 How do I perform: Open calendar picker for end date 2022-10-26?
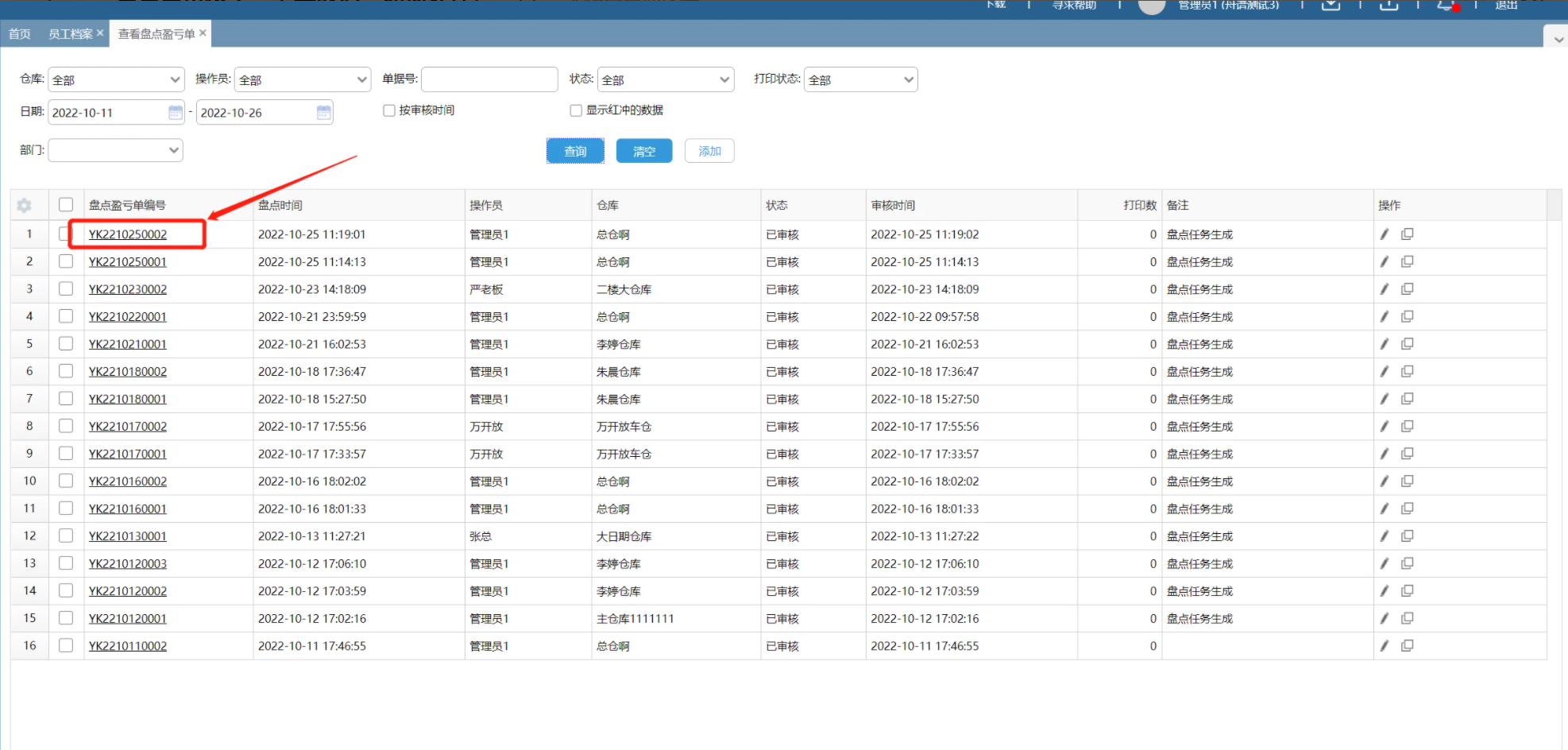[323, 113]
